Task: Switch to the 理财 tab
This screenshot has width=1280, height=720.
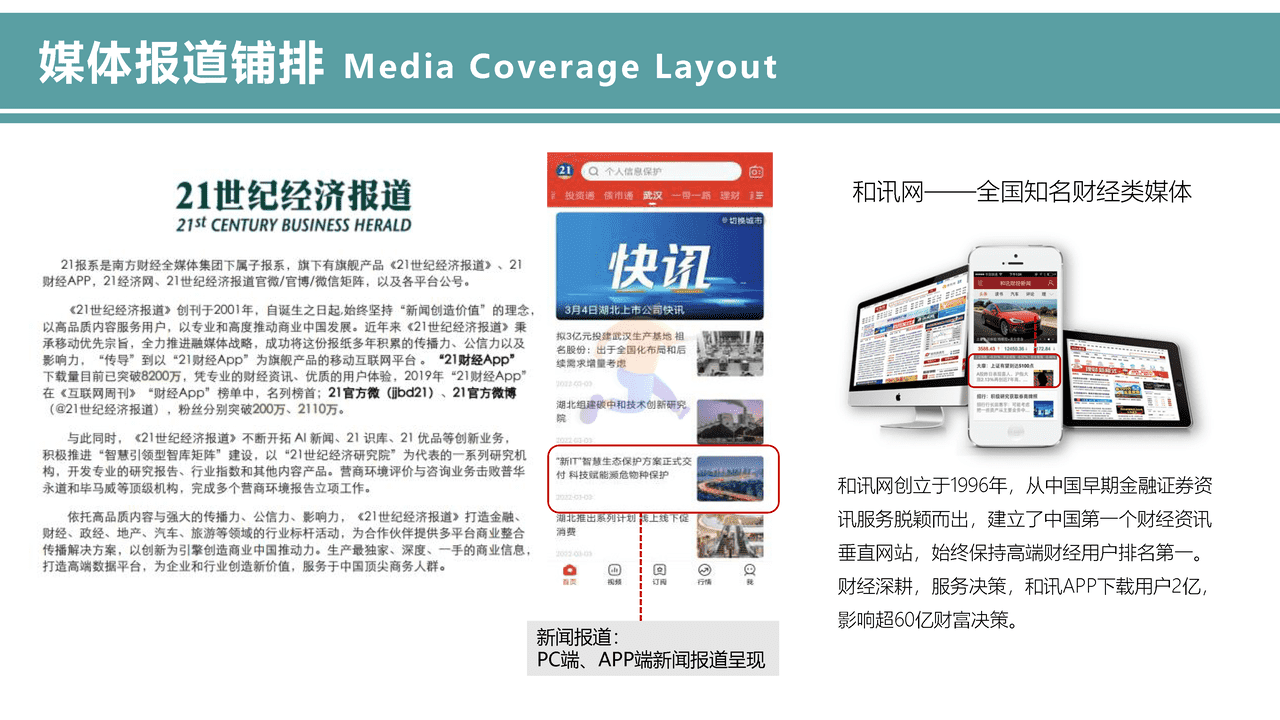Action: click(x=730, y=195)
